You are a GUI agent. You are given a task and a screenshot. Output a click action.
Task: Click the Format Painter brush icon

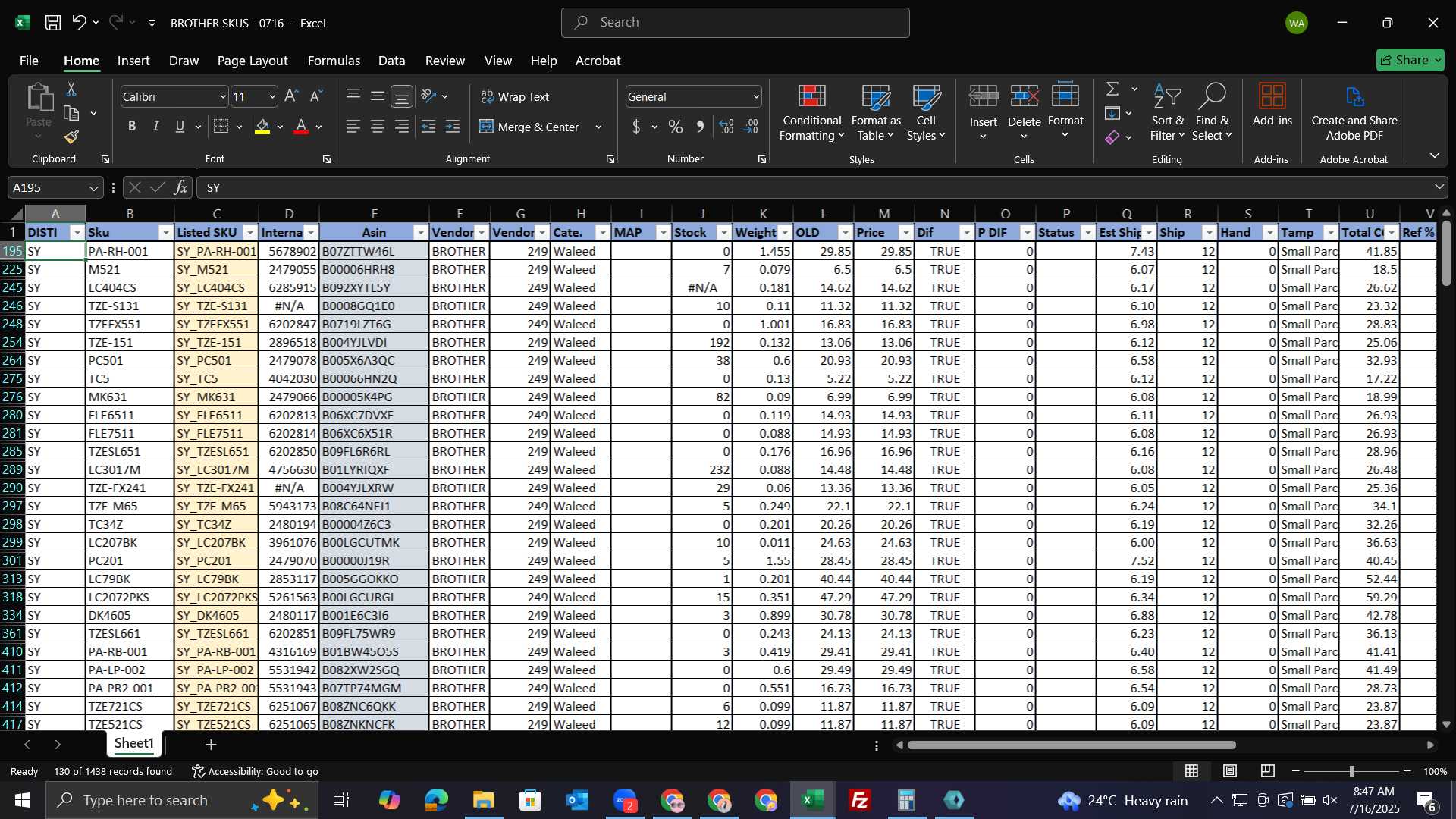[71, 136]
